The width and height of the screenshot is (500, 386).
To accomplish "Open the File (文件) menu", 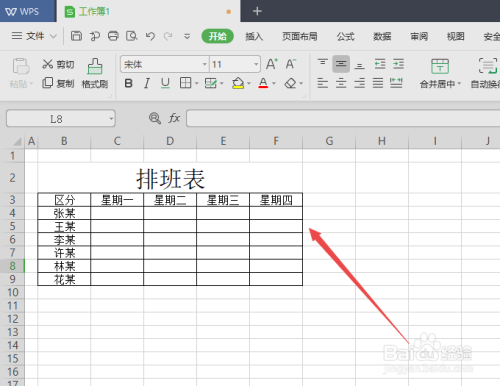I will pos(35,36).
